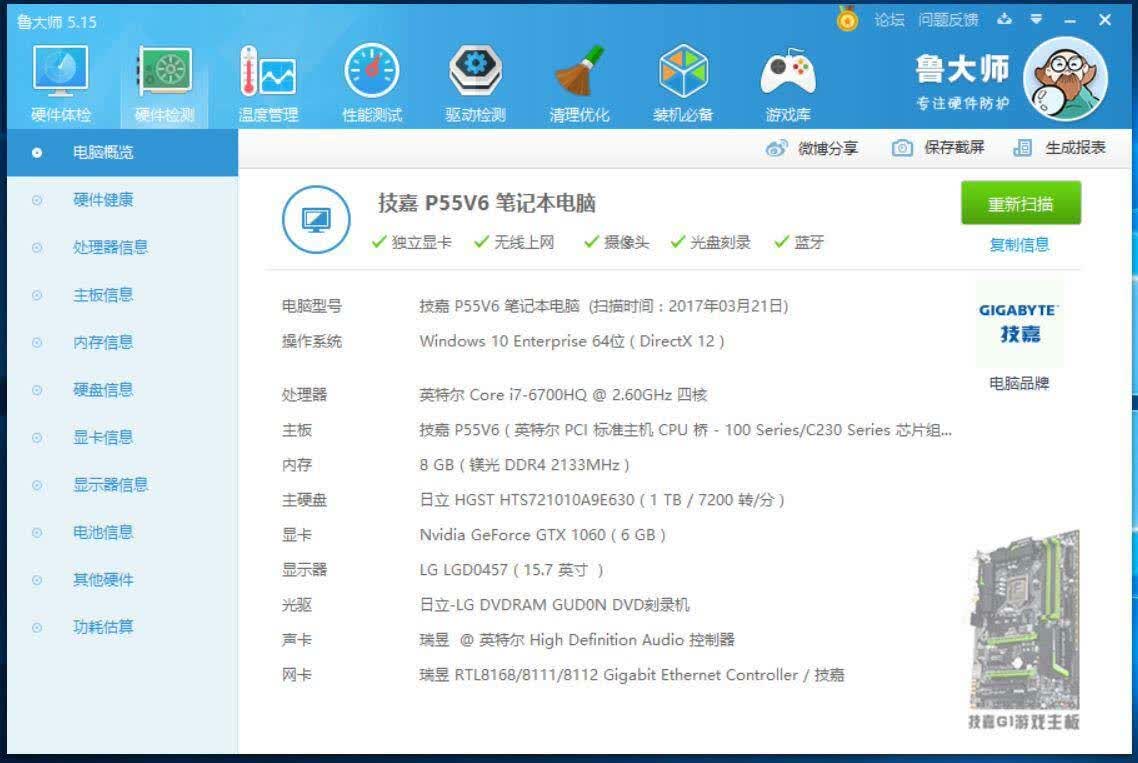Image resolution: width=1138 pixels, height=763 pixels.
Task: Open the 游戏库 gamepad icon
Action: (x=787, y=73)
